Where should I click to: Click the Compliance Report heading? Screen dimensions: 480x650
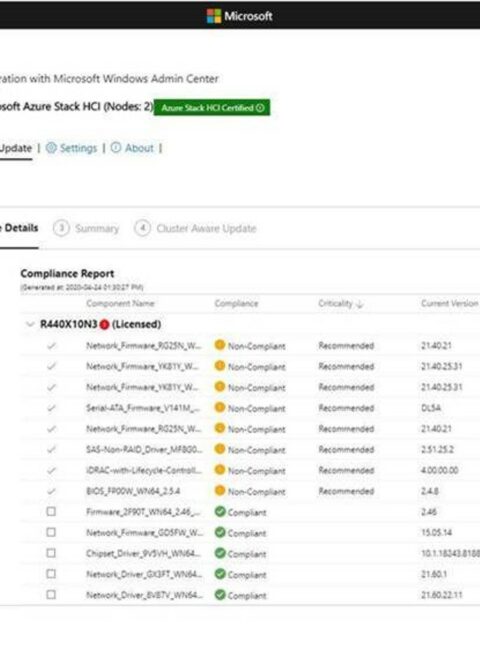67,274
